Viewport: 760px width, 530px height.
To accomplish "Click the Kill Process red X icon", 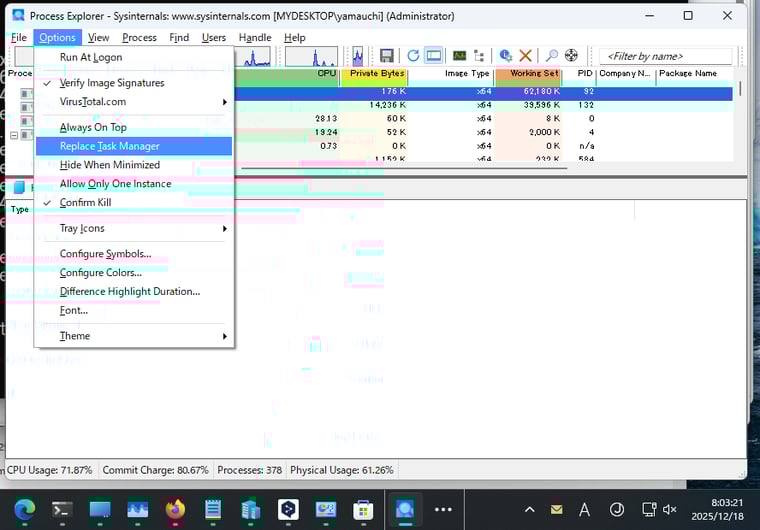I will 525,56.
